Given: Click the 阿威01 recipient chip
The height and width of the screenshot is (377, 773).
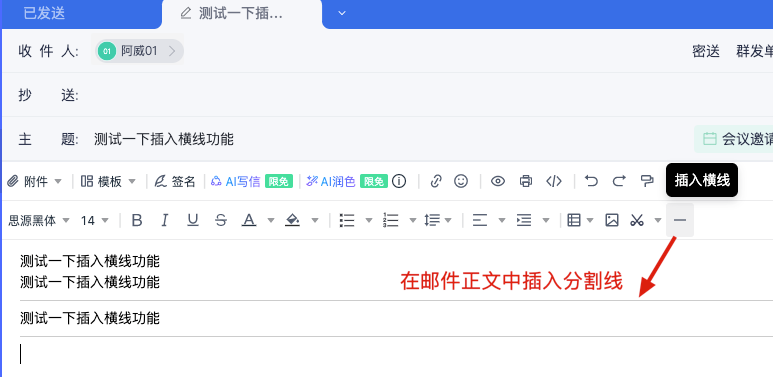Looking at the screenshot, I should point(140,51).
